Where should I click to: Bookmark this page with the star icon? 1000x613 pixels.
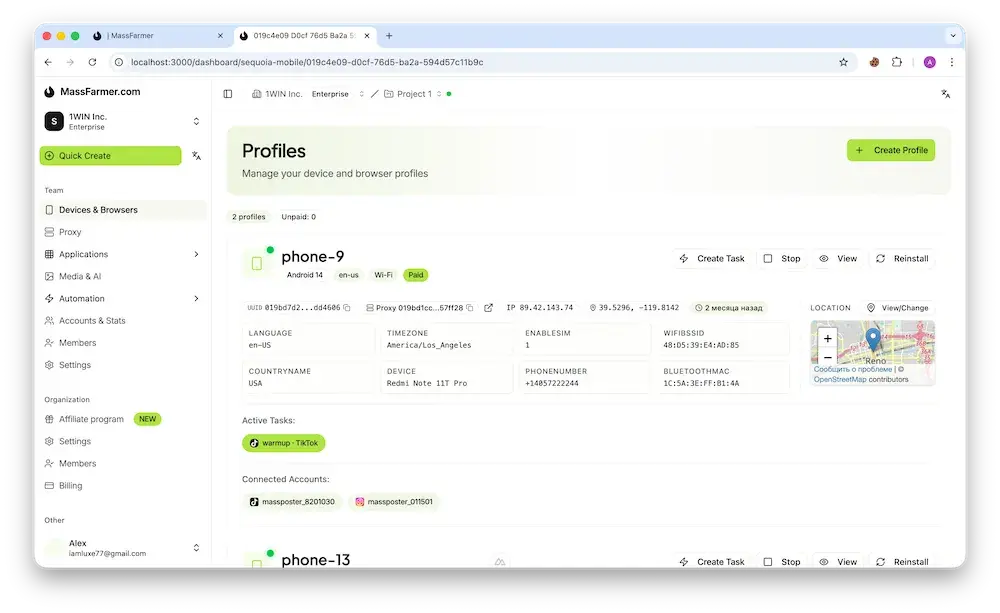(x=843, y=62)
